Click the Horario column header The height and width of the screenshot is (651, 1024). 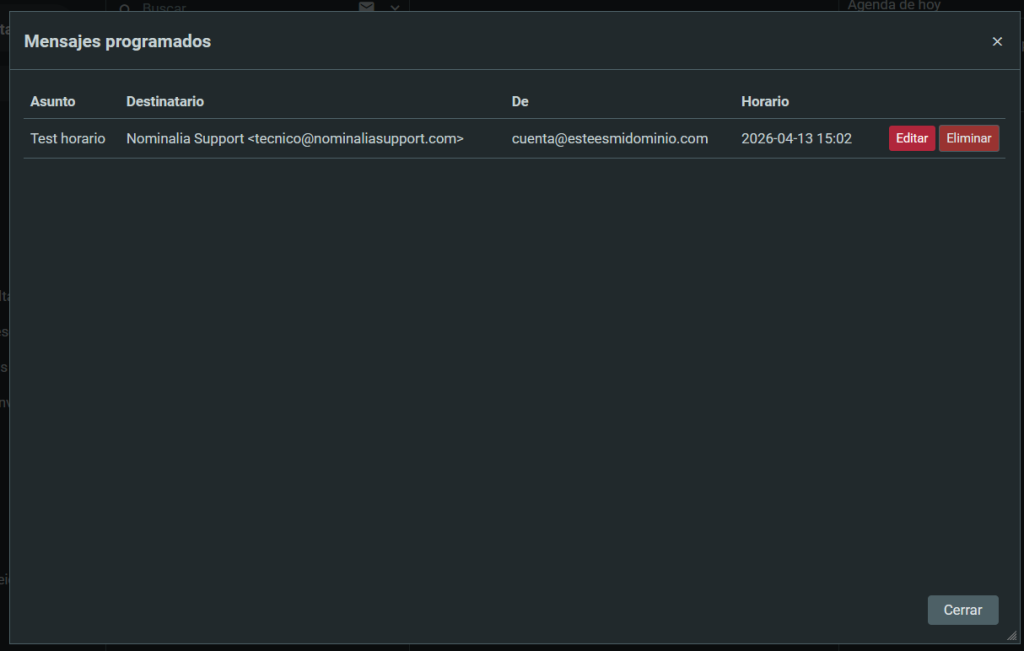765,102
